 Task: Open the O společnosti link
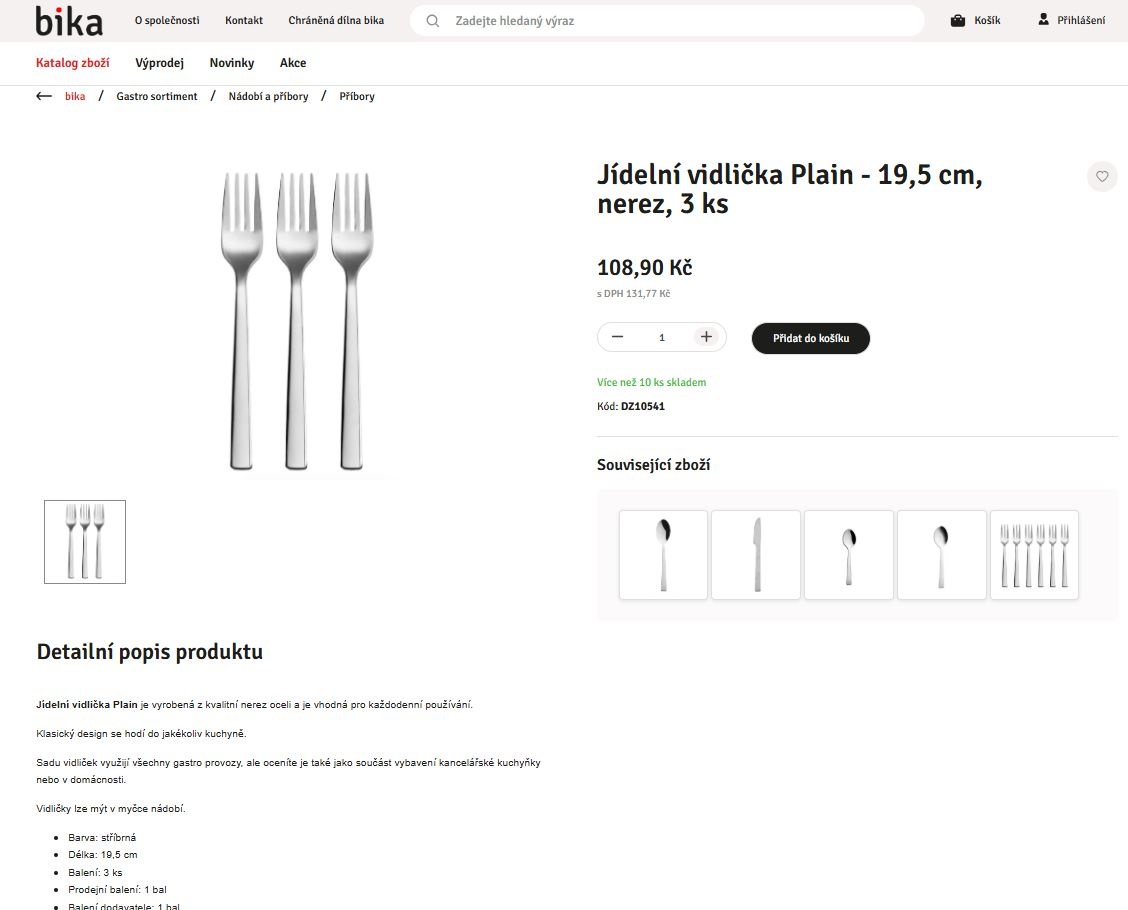[x=167, y=20]
